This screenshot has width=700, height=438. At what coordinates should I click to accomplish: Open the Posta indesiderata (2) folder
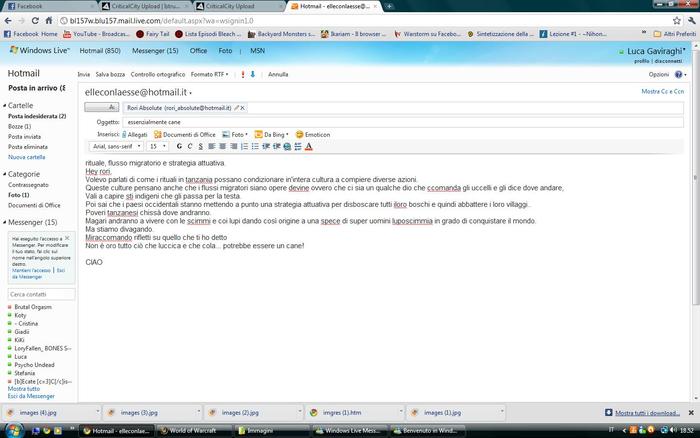pos(37,116)
